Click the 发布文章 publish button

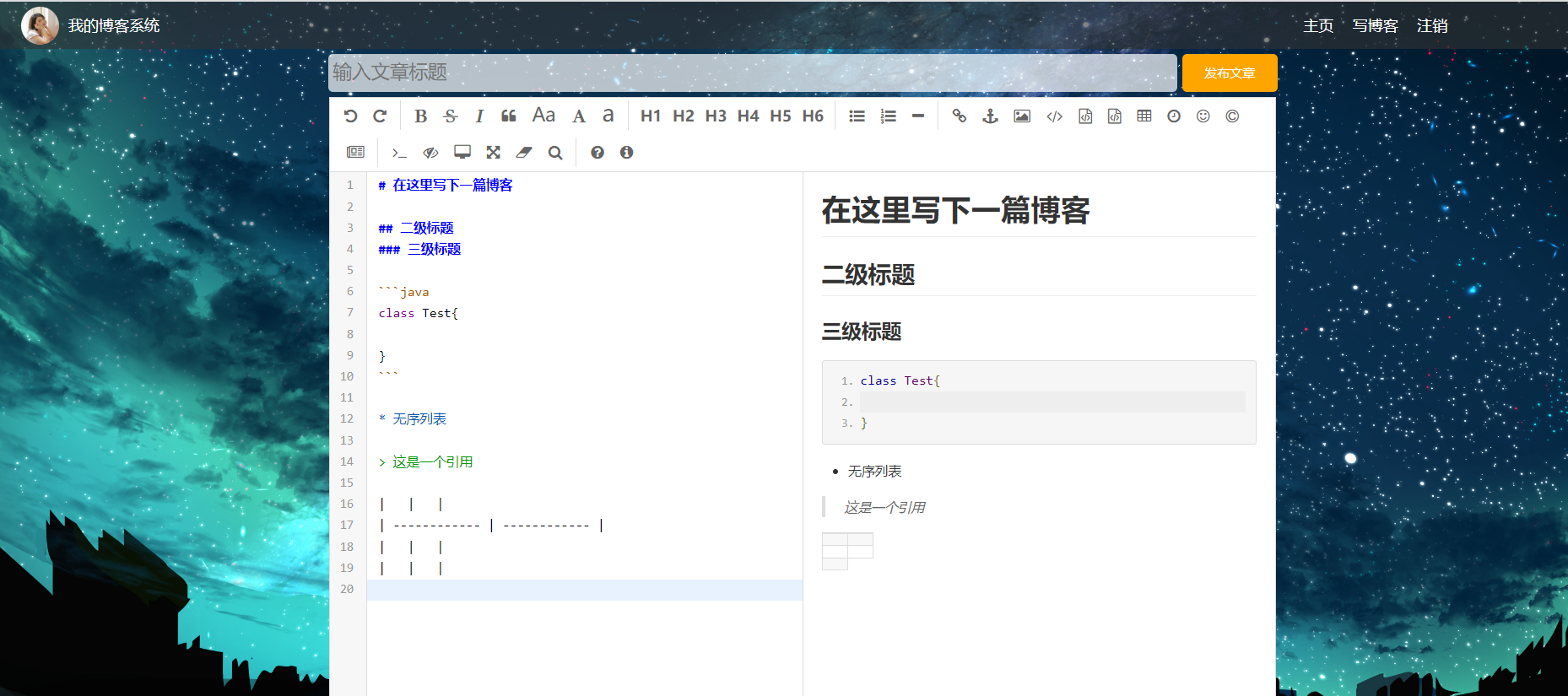1230,73
